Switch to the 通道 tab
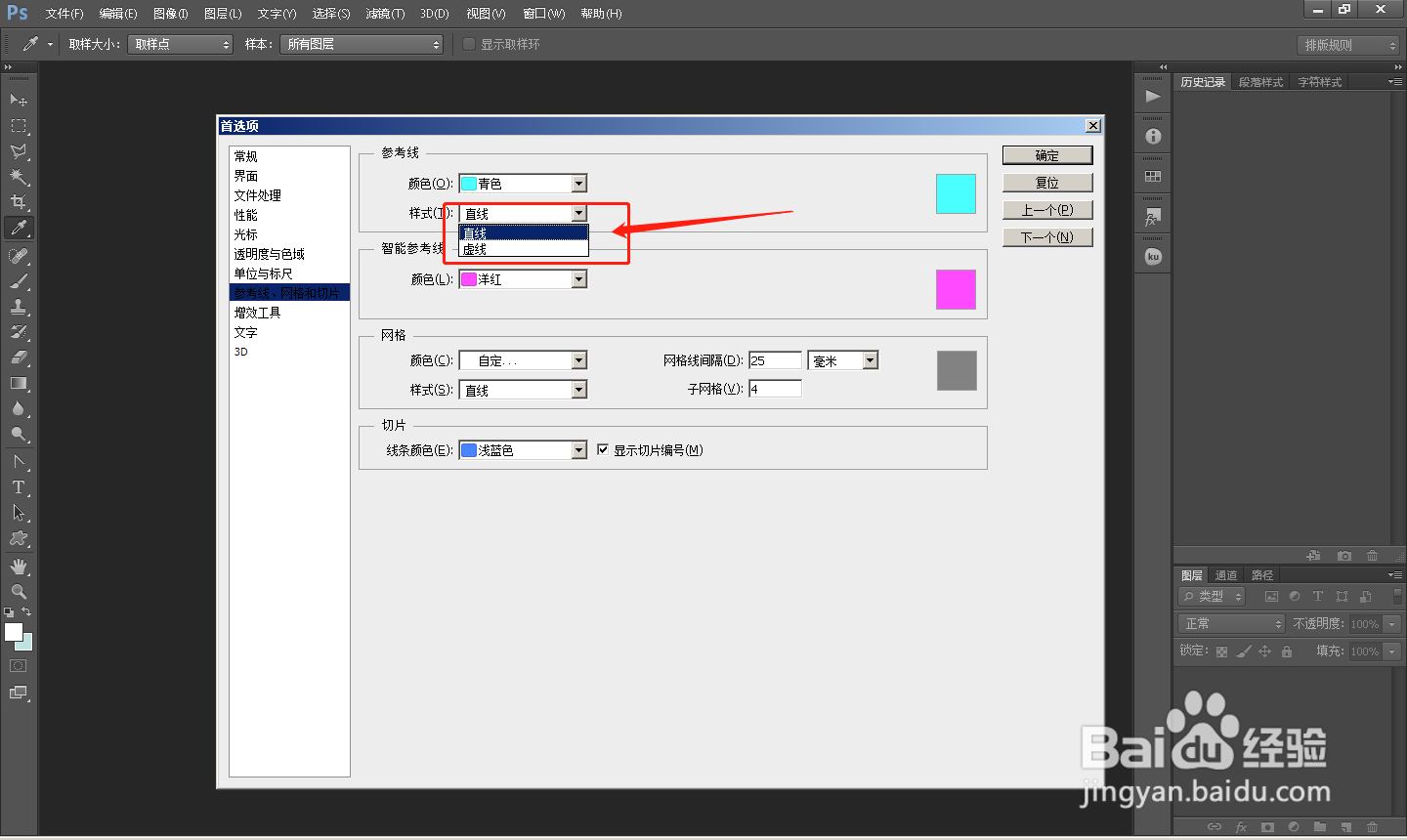The height and width of the screenshot is (840, 1407). click(1226, 575)
